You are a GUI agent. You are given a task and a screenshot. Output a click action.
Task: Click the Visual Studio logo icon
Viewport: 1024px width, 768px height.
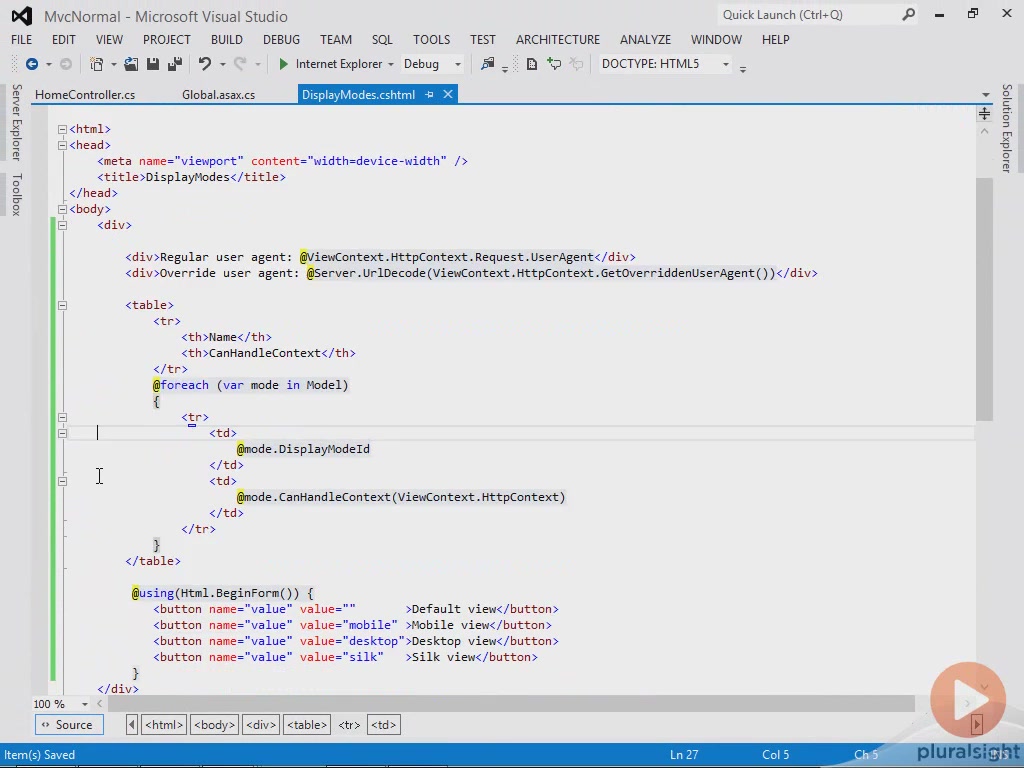click(x=22, y=16)
